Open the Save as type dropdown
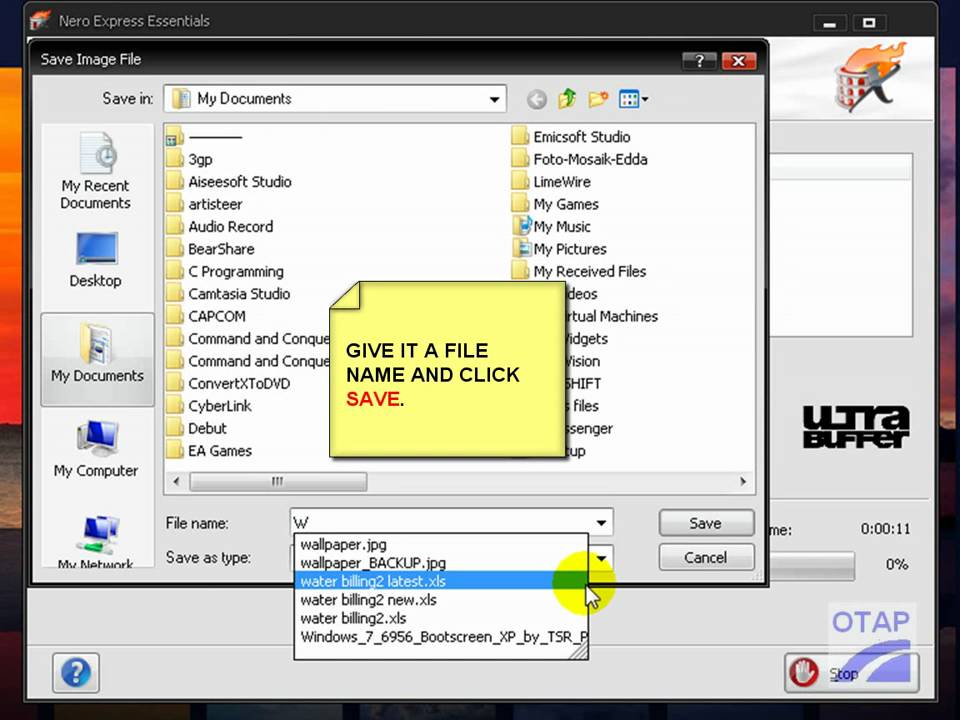 tap(601, 558)
